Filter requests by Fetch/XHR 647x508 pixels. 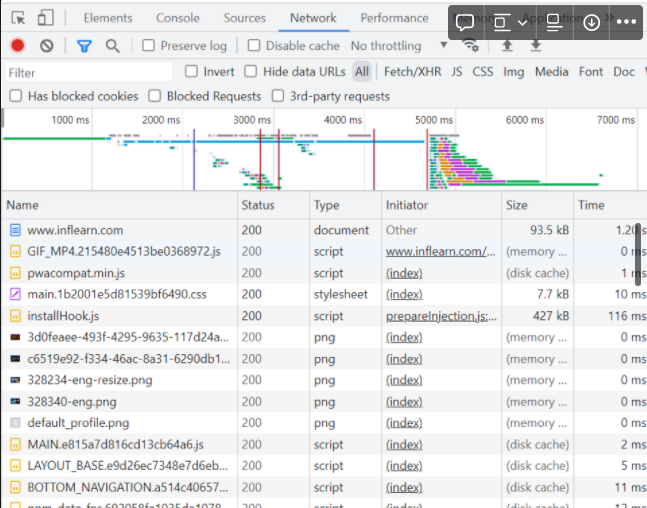pos(413,72)
